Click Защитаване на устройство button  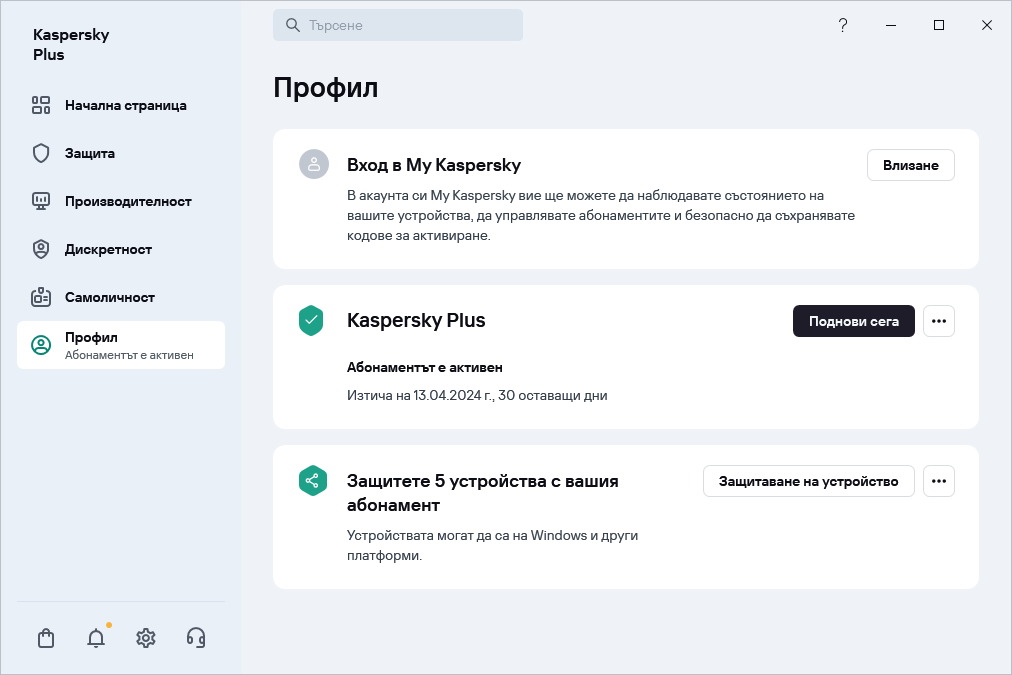pyautogui.click(x=808, y=481)
